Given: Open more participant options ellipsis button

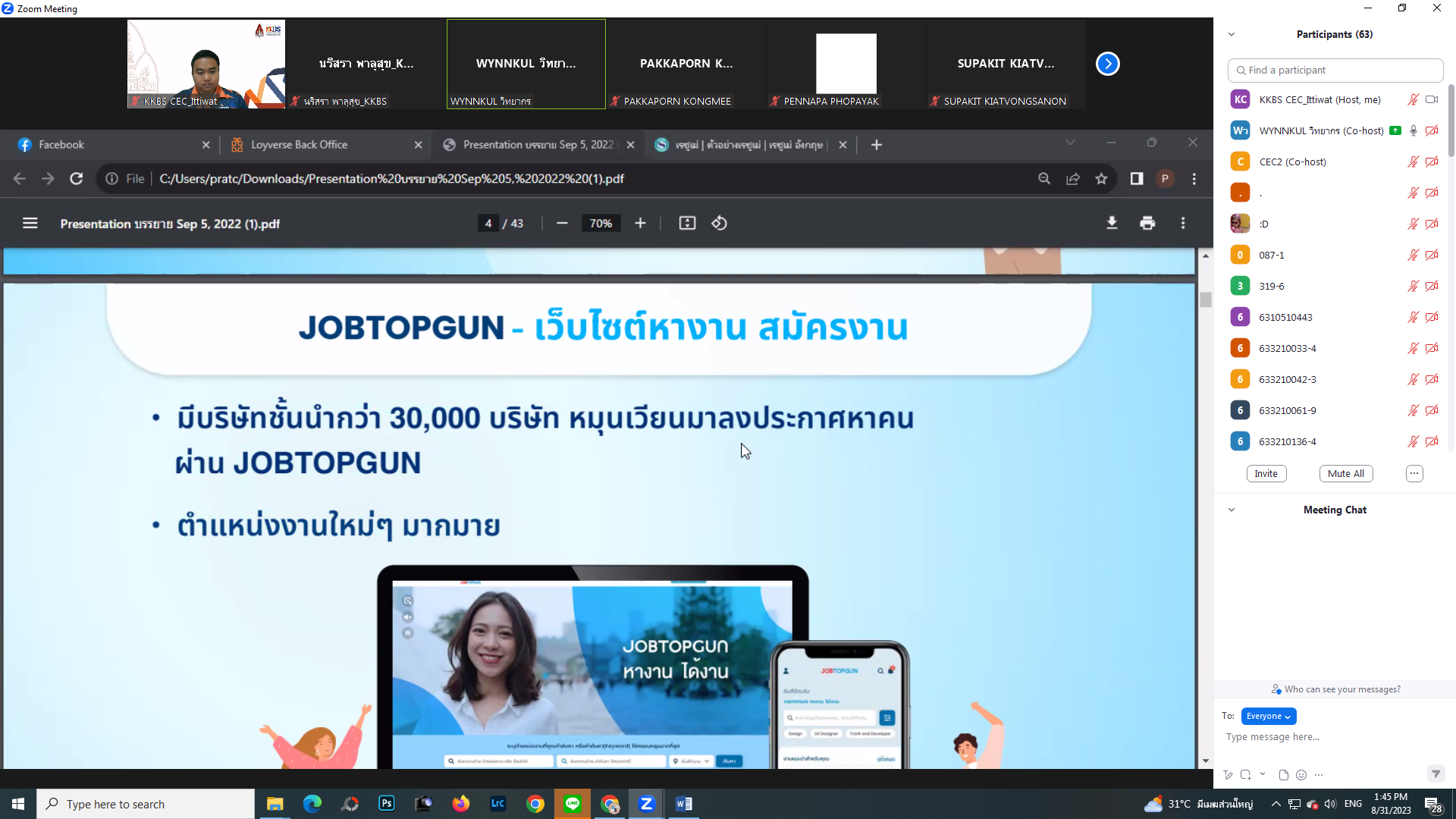Looking at the screenshot, I should (x=1414, y=473).
